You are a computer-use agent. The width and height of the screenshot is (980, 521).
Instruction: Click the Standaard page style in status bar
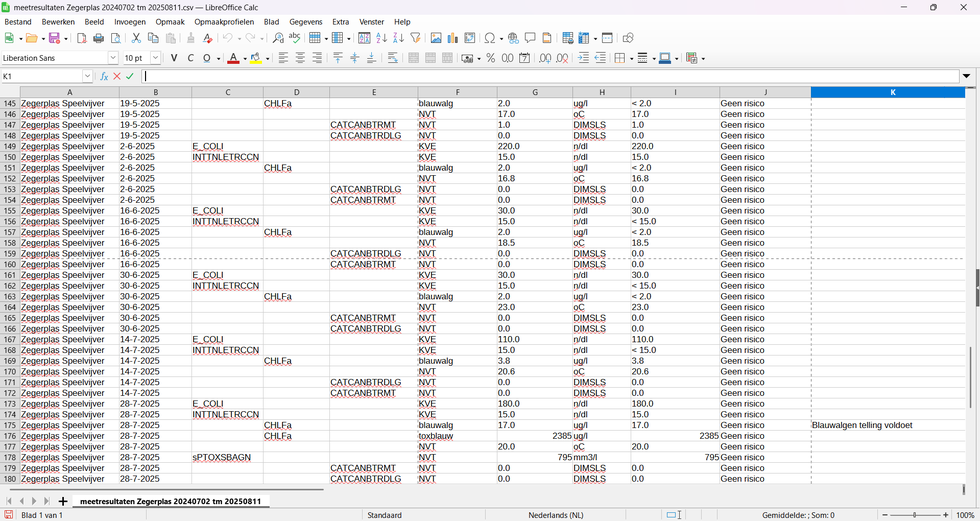pyautogui.click(x=384, y=515)
